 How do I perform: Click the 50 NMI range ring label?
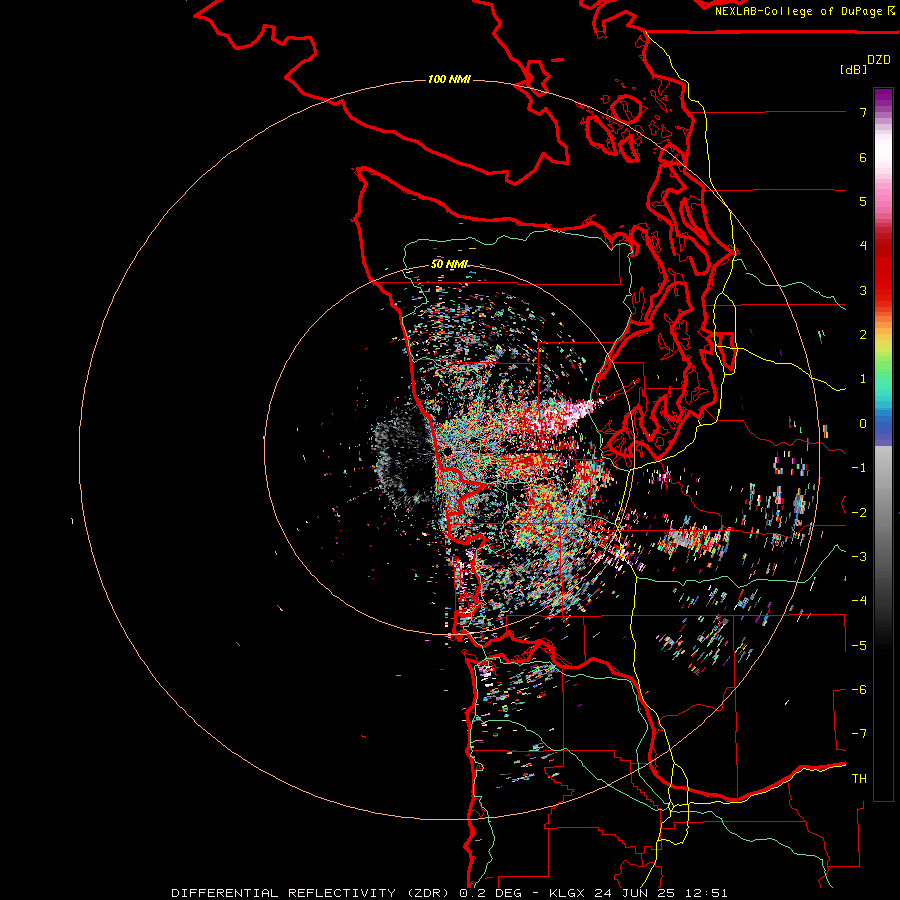click(449, 264)
